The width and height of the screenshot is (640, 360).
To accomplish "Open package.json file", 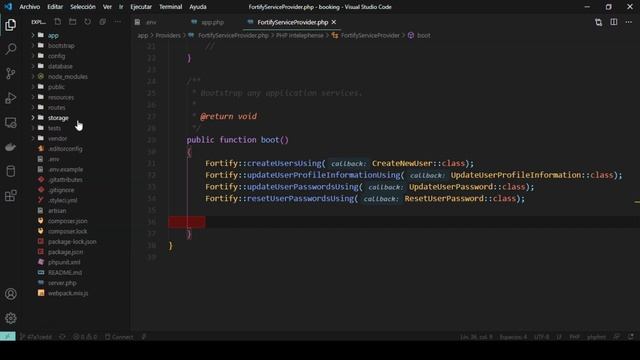I will [x=65, y=252].
